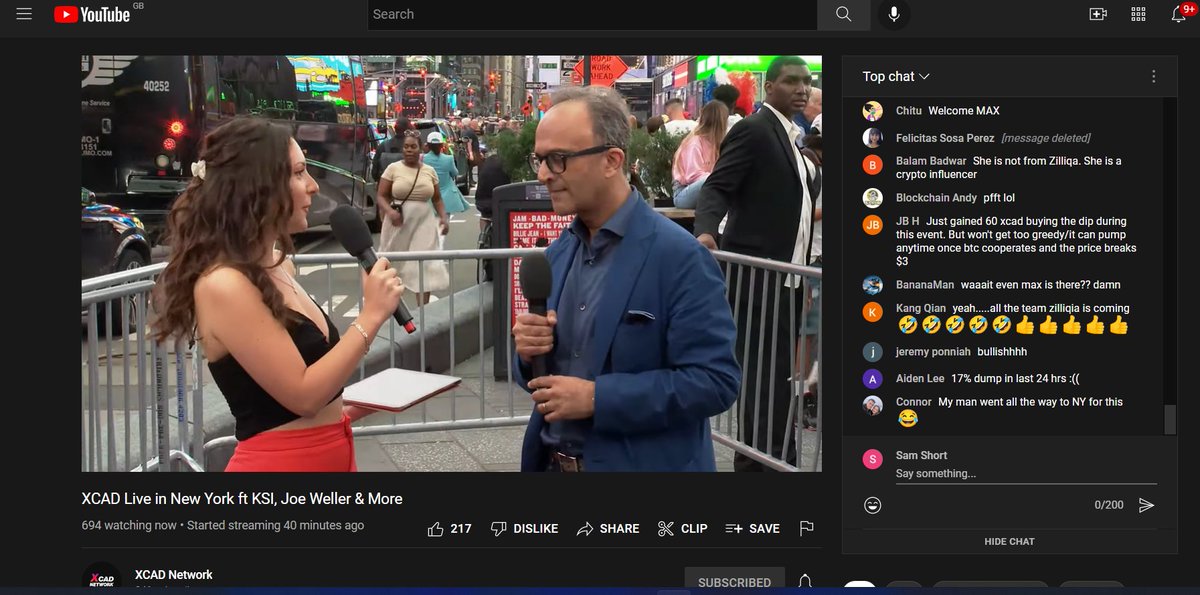This screenshot has height=595, width=1200.
Task: Click the live chat scrollbar thumb
Action: coord(1170,420)
